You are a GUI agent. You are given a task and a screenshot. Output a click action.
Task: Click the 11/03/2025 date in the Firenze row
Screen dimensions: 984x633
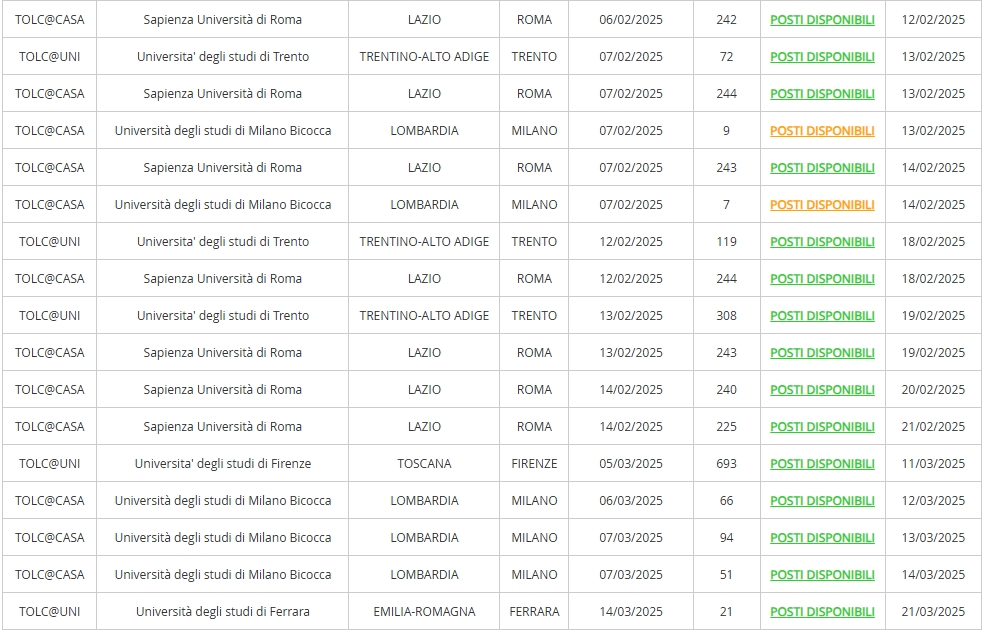point(933,464)
